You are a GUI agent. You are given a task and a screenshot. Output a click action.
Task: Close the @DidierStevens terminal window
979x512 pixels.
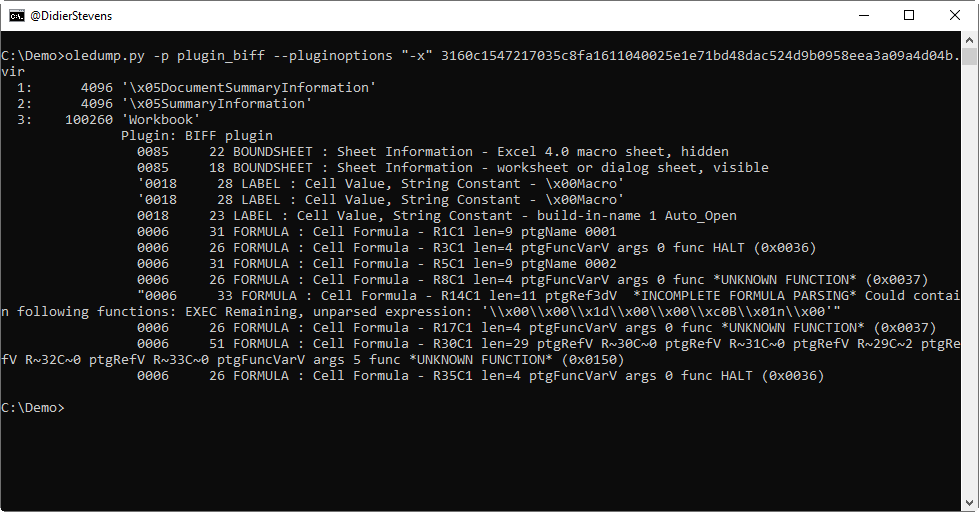click(x=955, y=15)
